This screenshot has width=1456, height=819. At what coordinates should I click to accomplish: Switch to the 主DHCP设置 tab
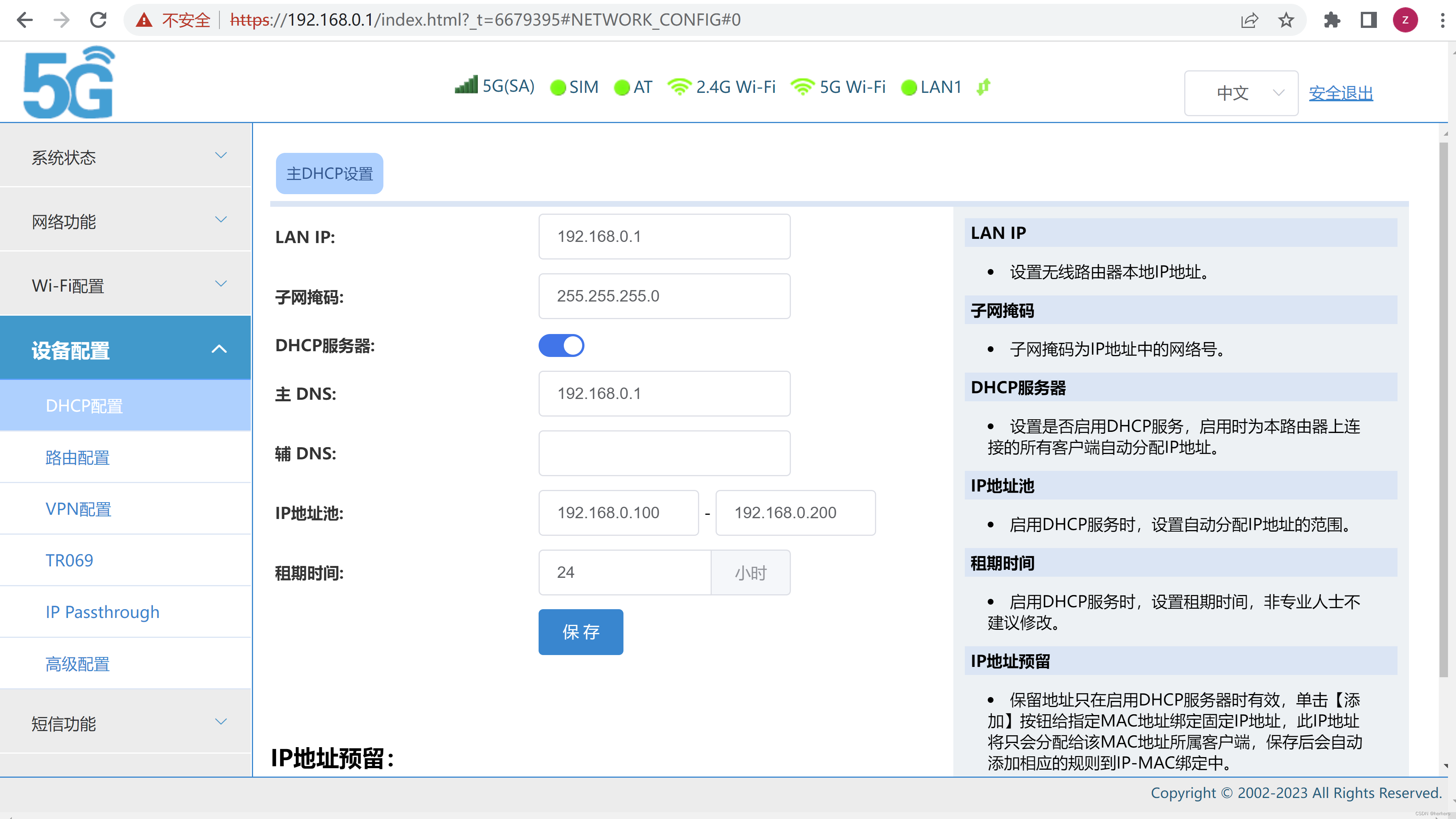(330, 174)
